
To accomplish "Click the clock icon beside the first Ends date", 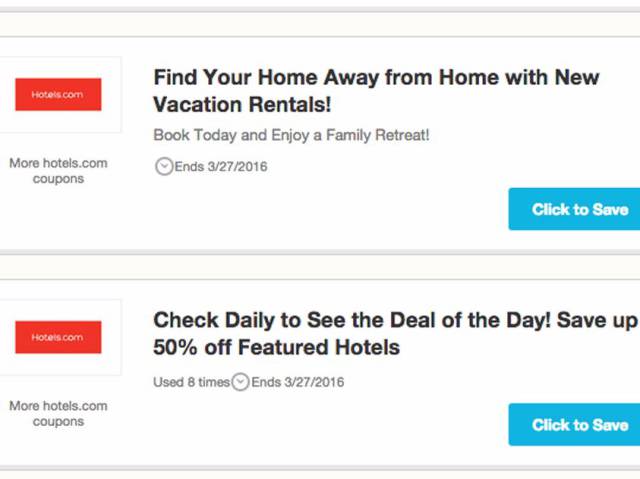I will [164, 166].
